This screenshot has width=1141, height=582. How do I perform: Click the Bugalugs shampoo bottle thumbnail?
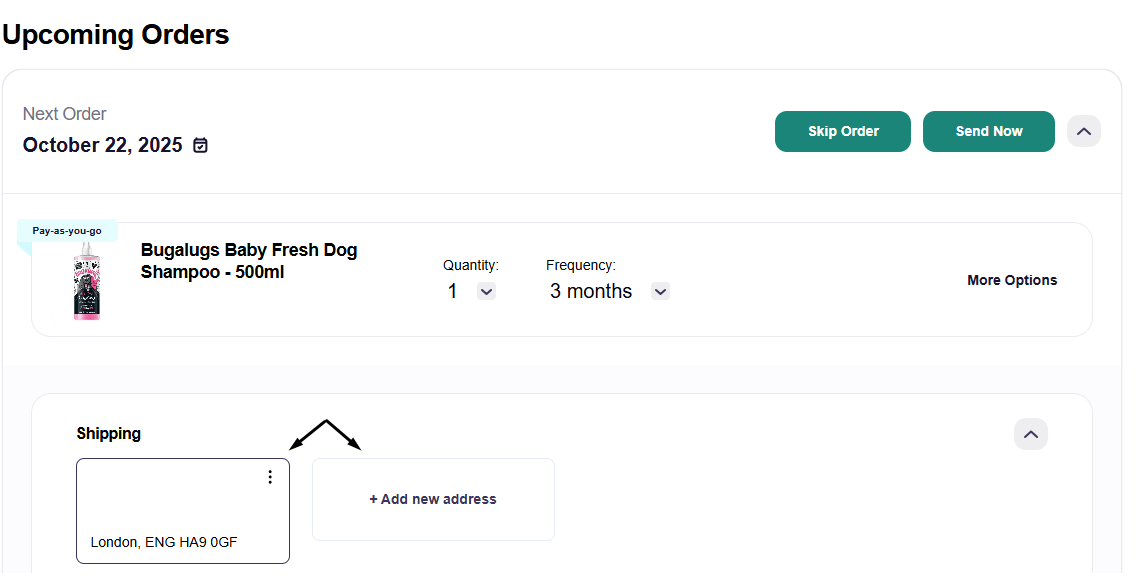[x=87, y=280]
